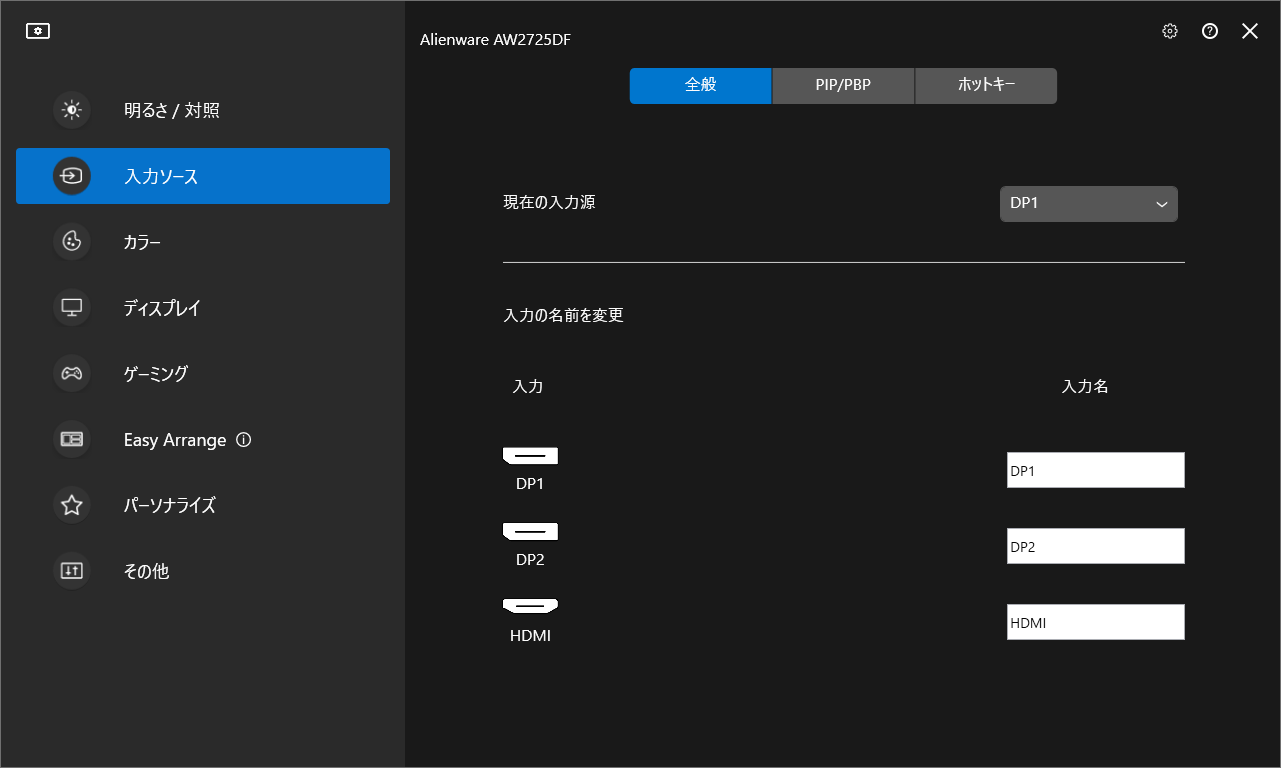Click the display monitor icon
The width and height of the screenshot is (1281, 768).
pos(72,308)
